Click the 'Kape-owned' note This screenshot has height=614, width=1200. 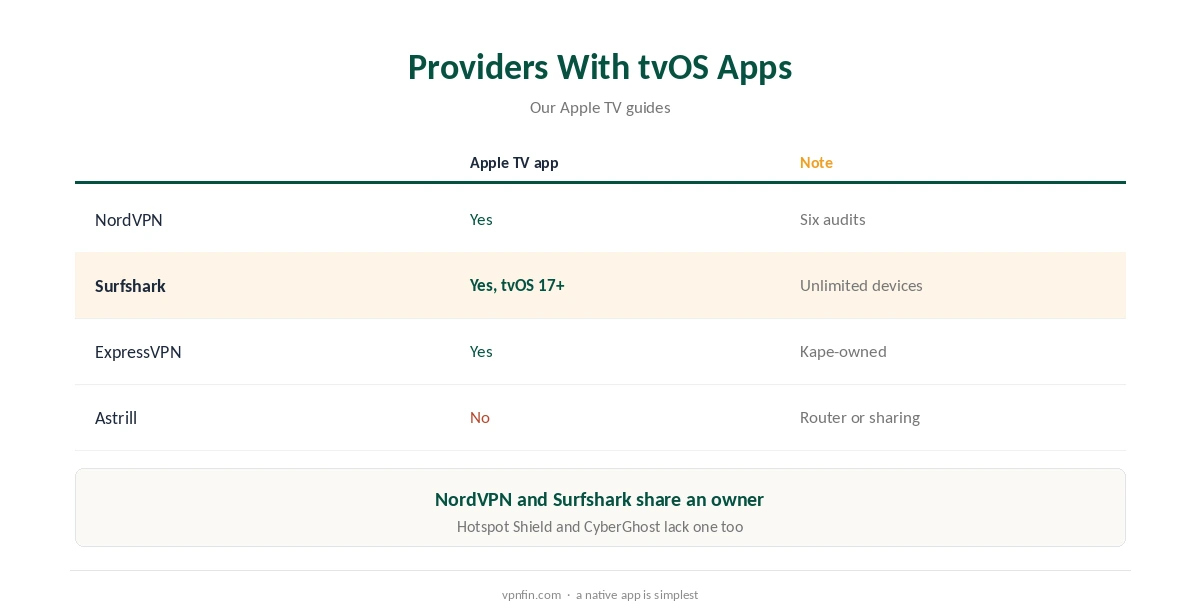coord(843,352)
